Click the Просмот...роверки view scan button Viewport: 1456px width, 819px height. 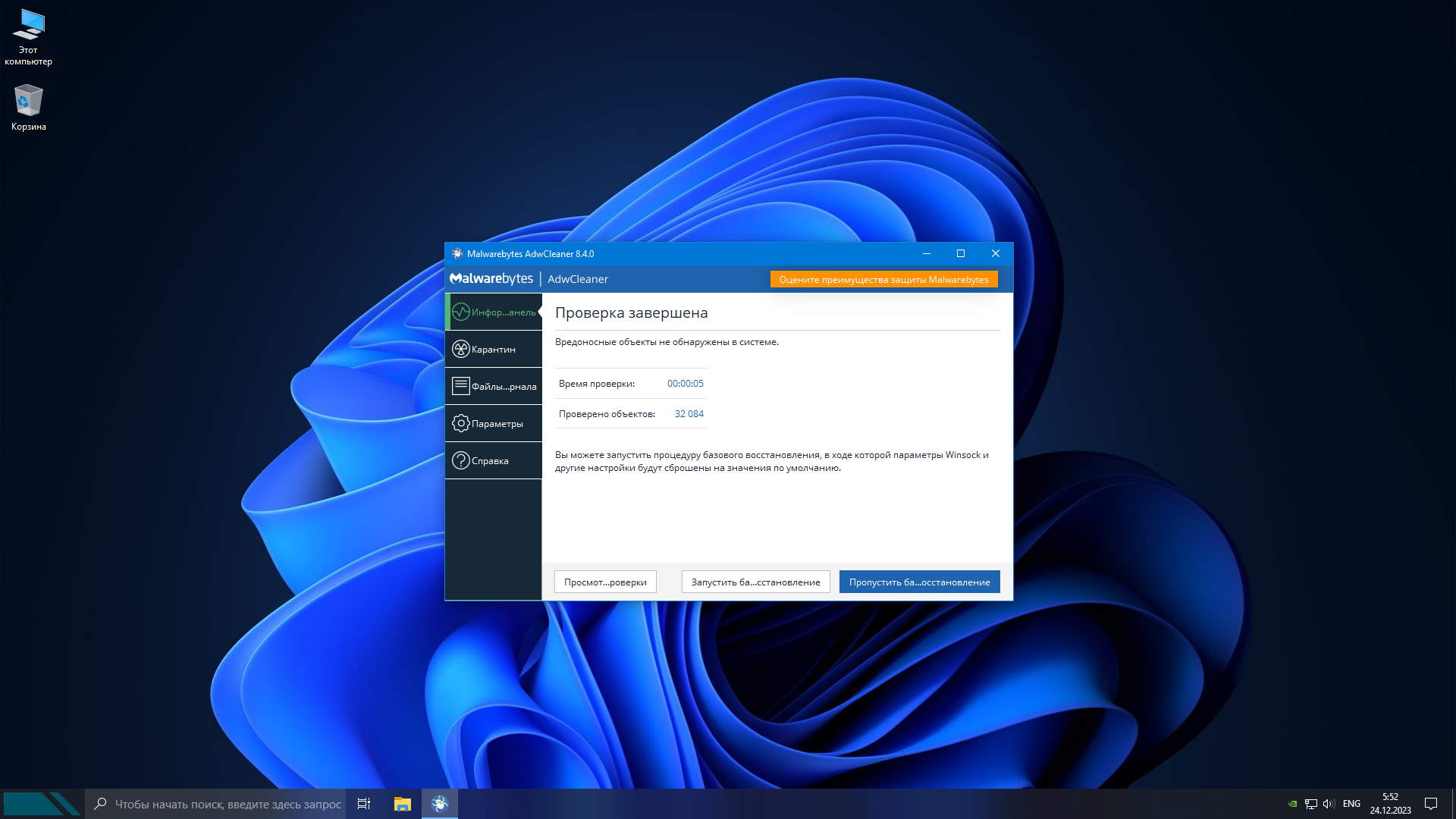click(605, 582)
